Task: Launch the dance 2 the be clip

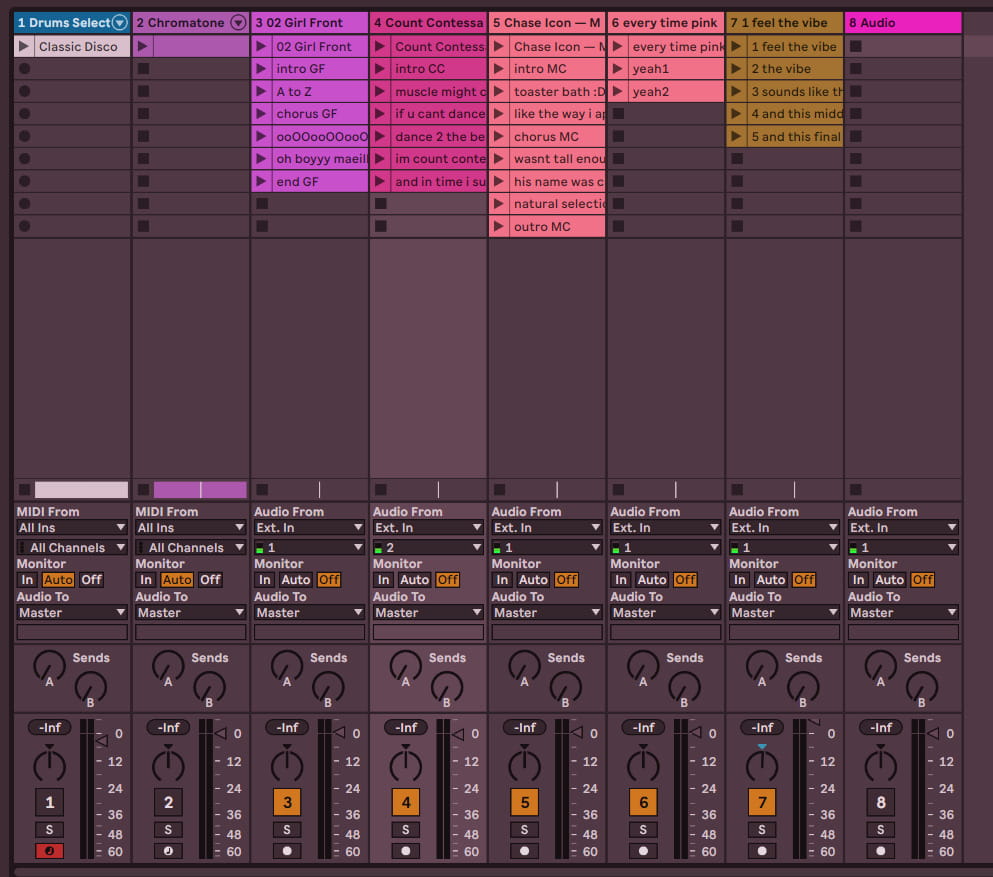Action: click(x=380, y=136)
